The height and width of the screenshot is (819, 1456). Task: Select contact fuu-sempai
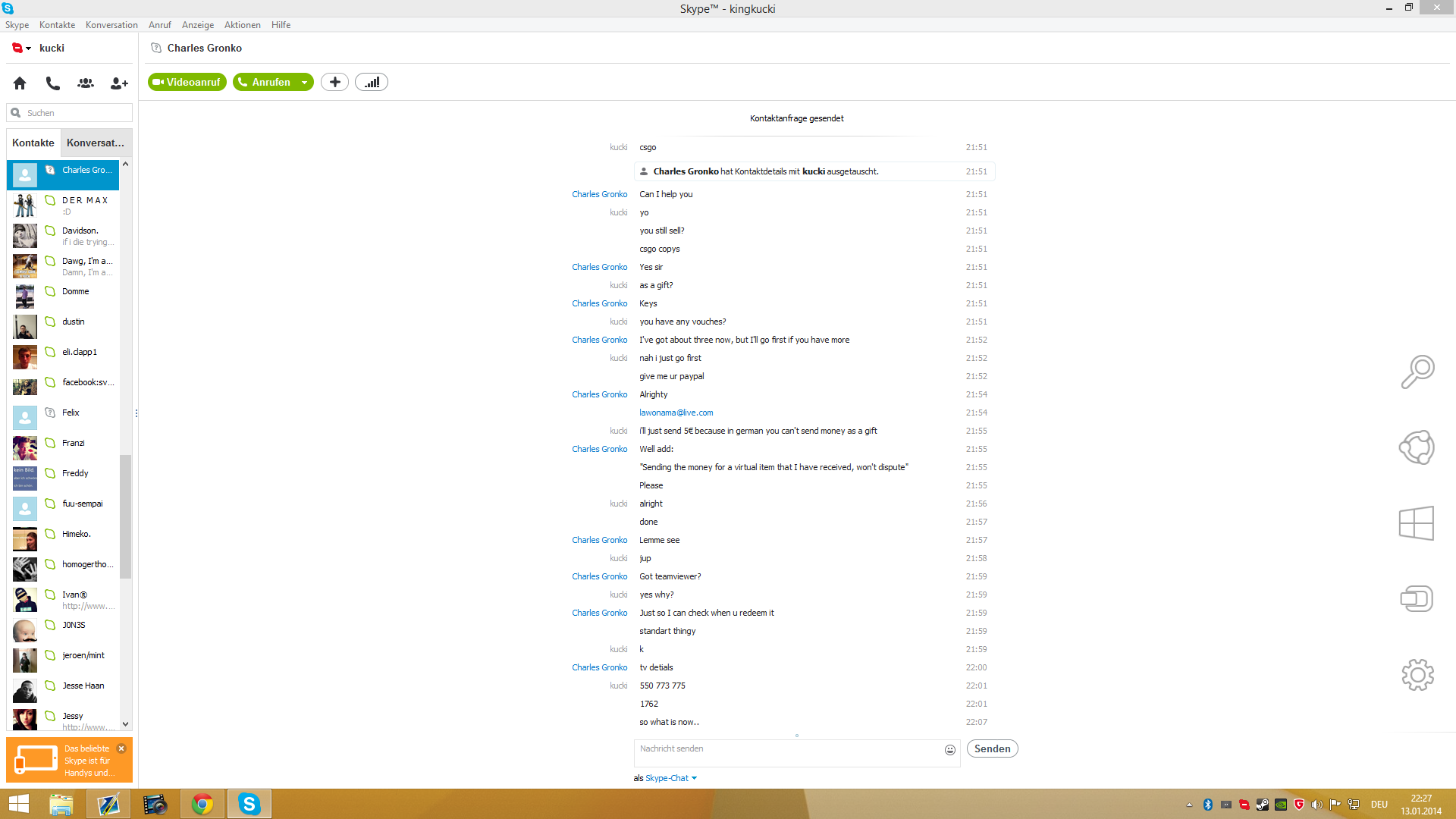(63, 509)
